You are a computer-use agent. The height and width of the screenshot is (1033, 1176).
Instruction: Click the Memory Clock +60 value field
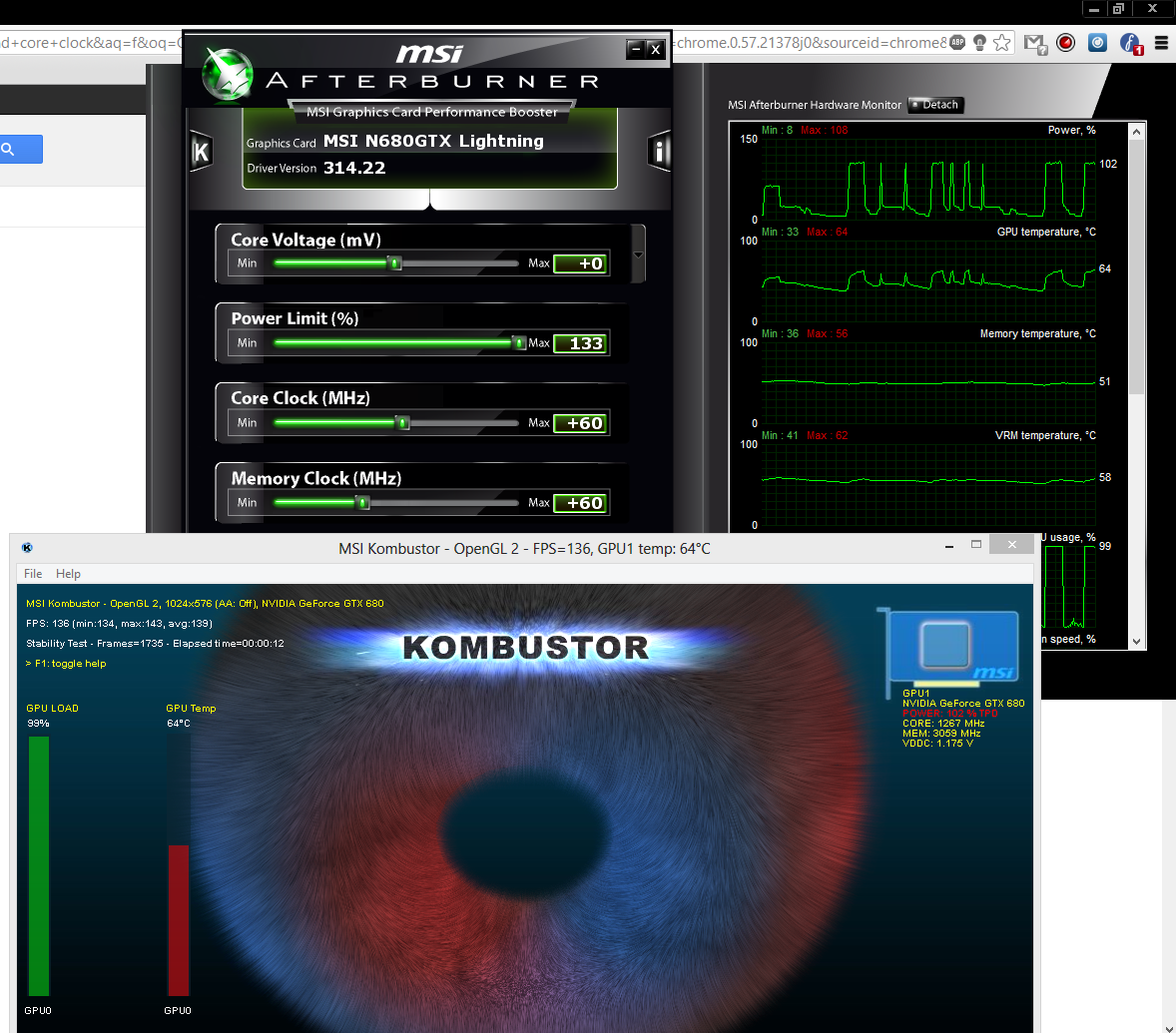click(580, 503)
